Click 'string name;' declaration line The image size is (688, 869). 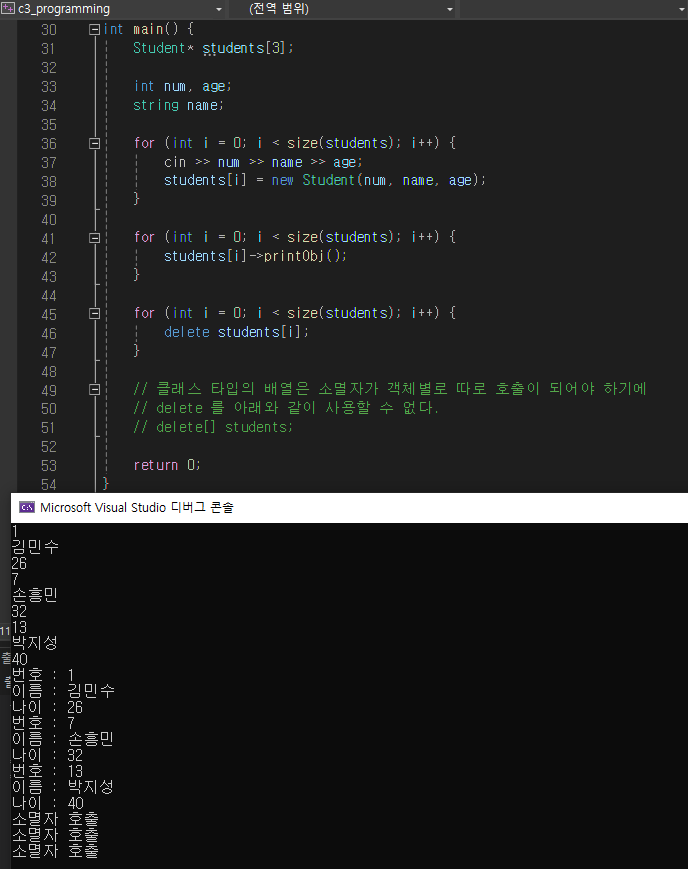(x=179, y=105)
